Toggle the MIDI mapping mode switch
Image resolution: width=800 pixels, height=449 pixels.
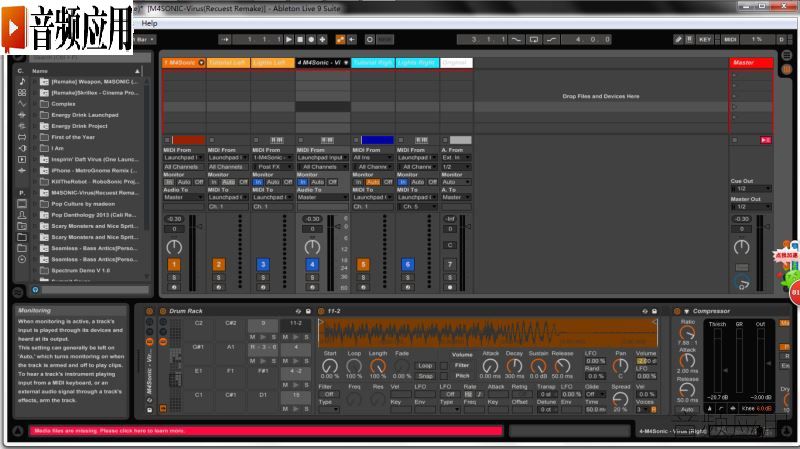tap(730, 39)
